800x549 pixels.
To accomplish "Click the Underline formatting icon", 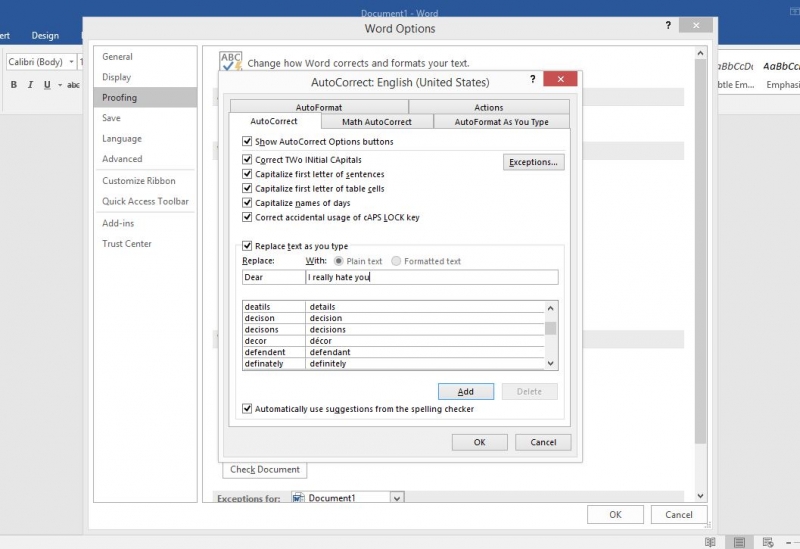I will point(46,85).
